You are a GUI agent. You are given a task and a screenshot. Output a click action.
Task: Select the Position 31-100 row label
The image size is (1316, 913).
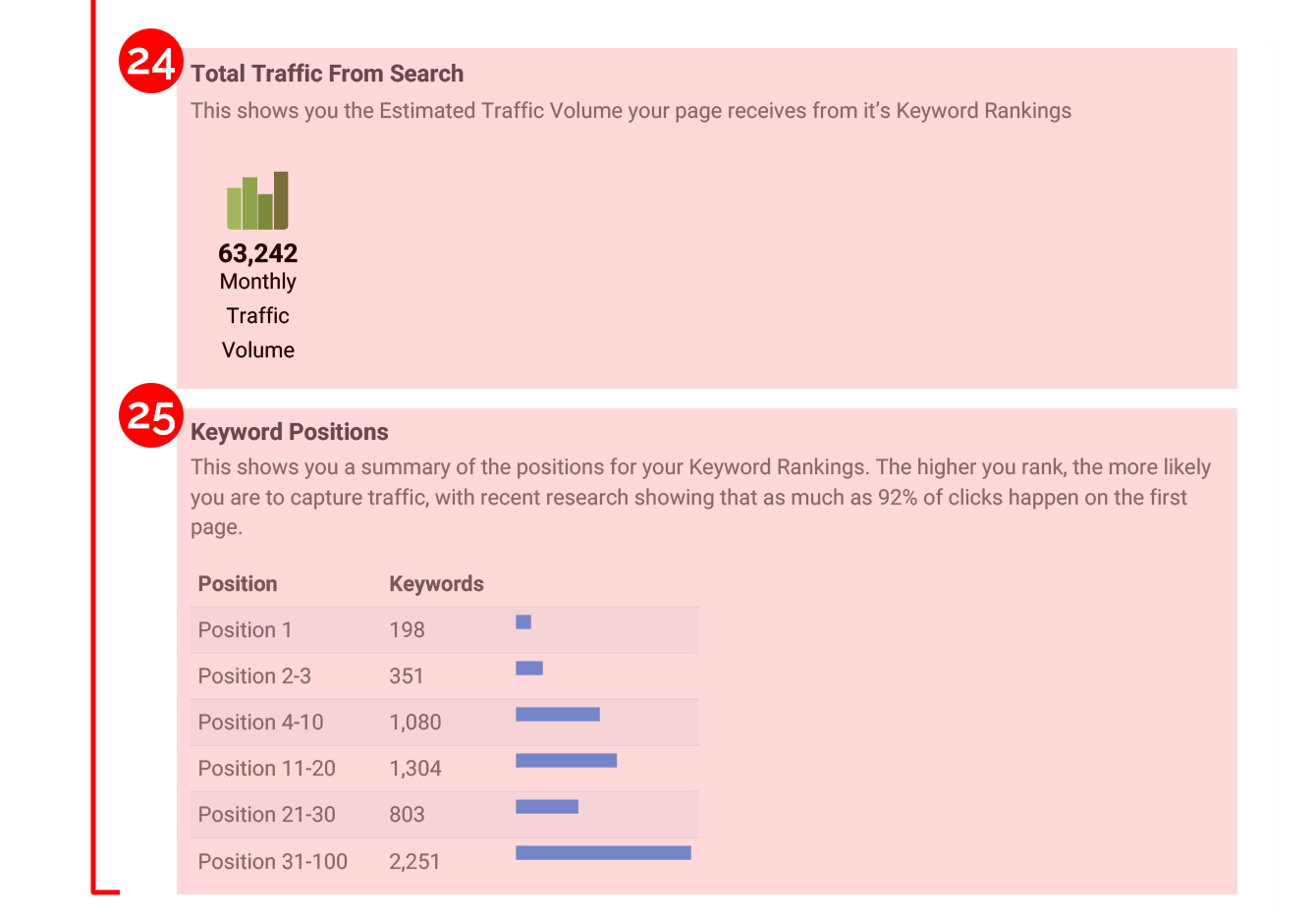tap(273, 862)
